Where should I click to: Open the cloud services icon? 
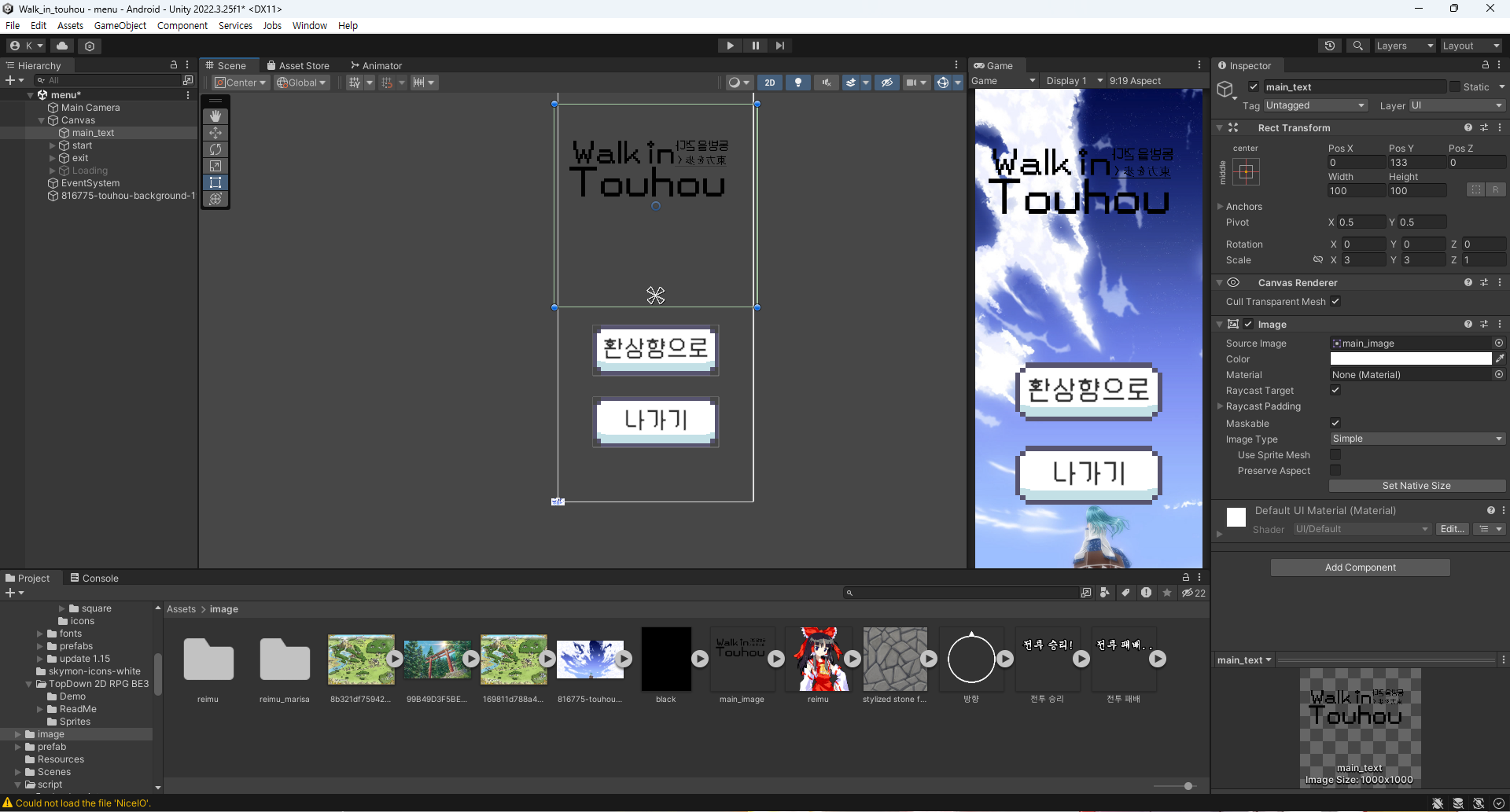click(x=62, y=46)
